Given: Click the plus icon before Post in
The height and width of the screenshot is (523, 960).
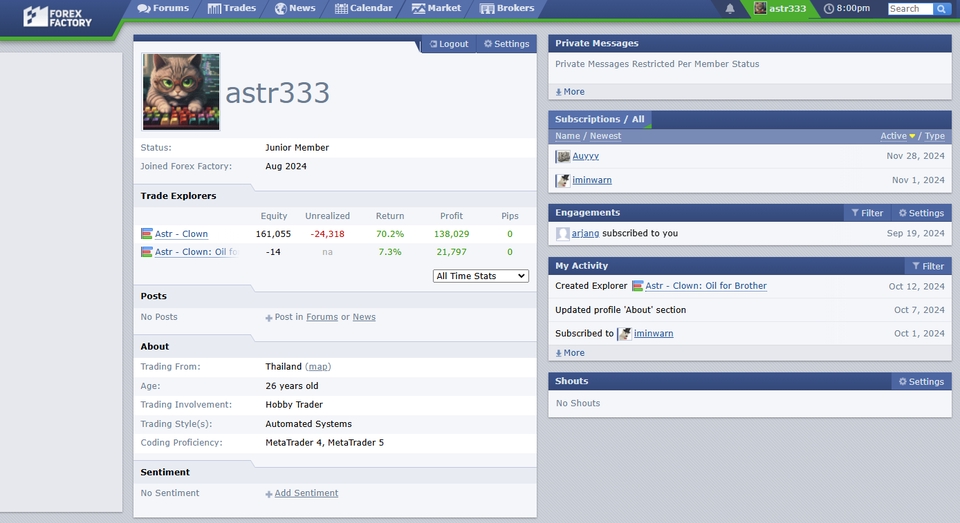Looking at the screenshot, I should click(x=269, y=318).
